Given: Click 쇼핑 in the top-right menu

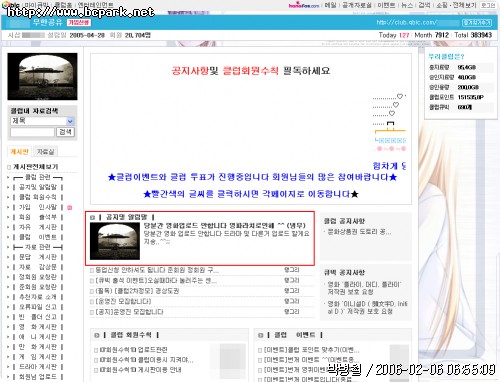Looking at the screenshot, I should [442, 5].
